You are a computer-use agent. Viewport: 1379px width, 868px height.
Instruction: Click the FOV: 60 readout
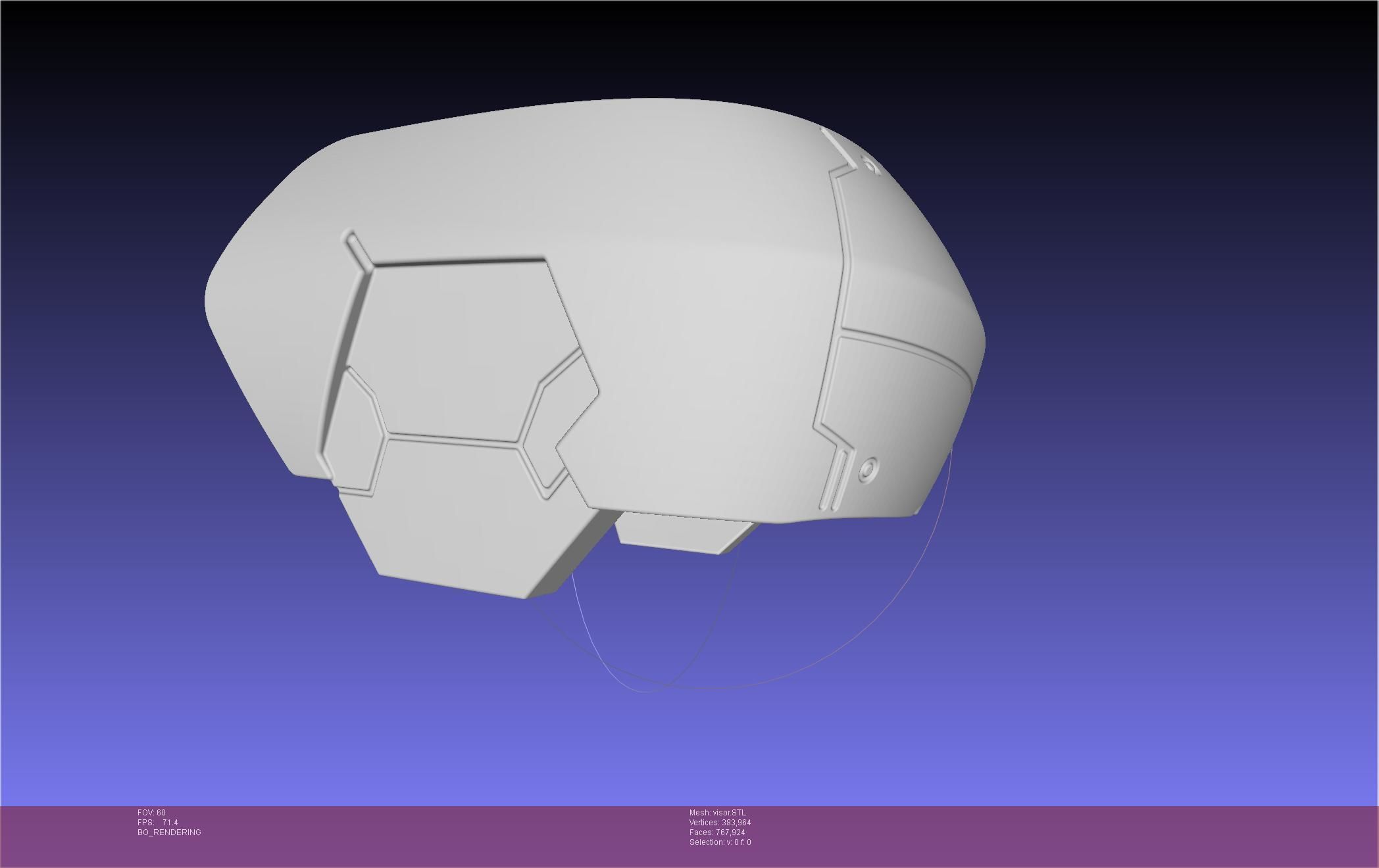(x=151, y=813)
